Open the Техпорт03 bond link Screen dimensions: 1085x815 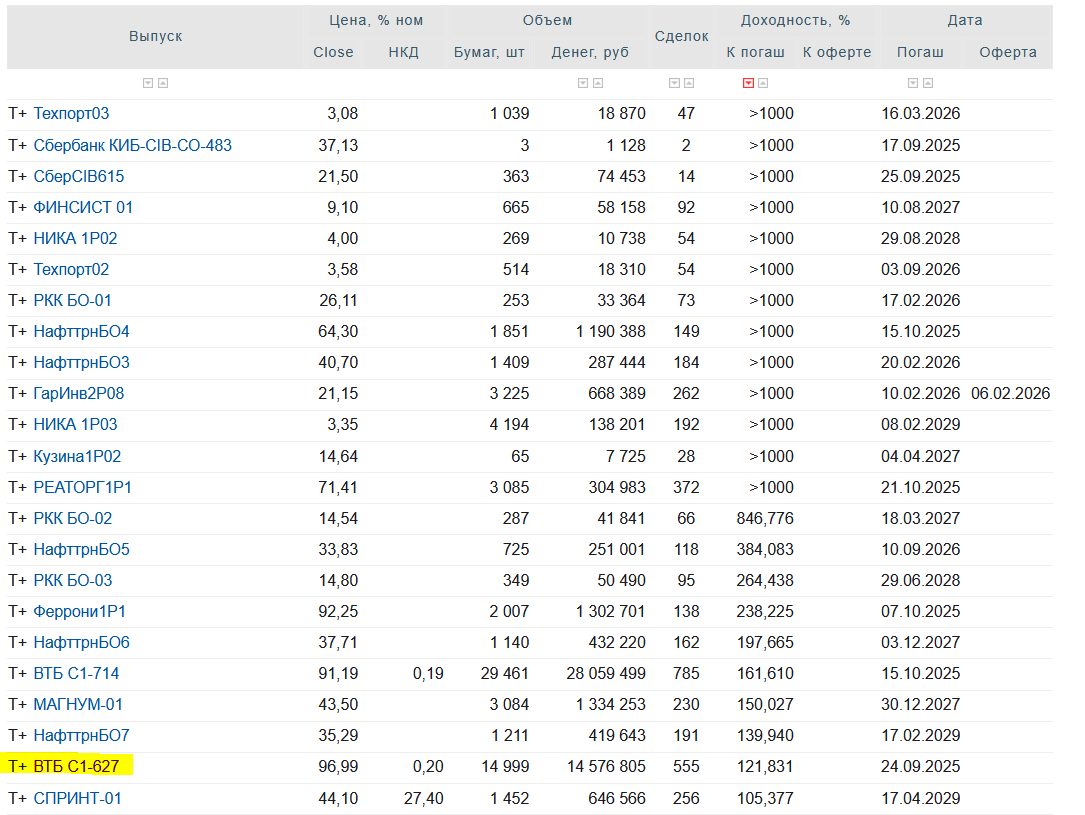coord(71,113)
